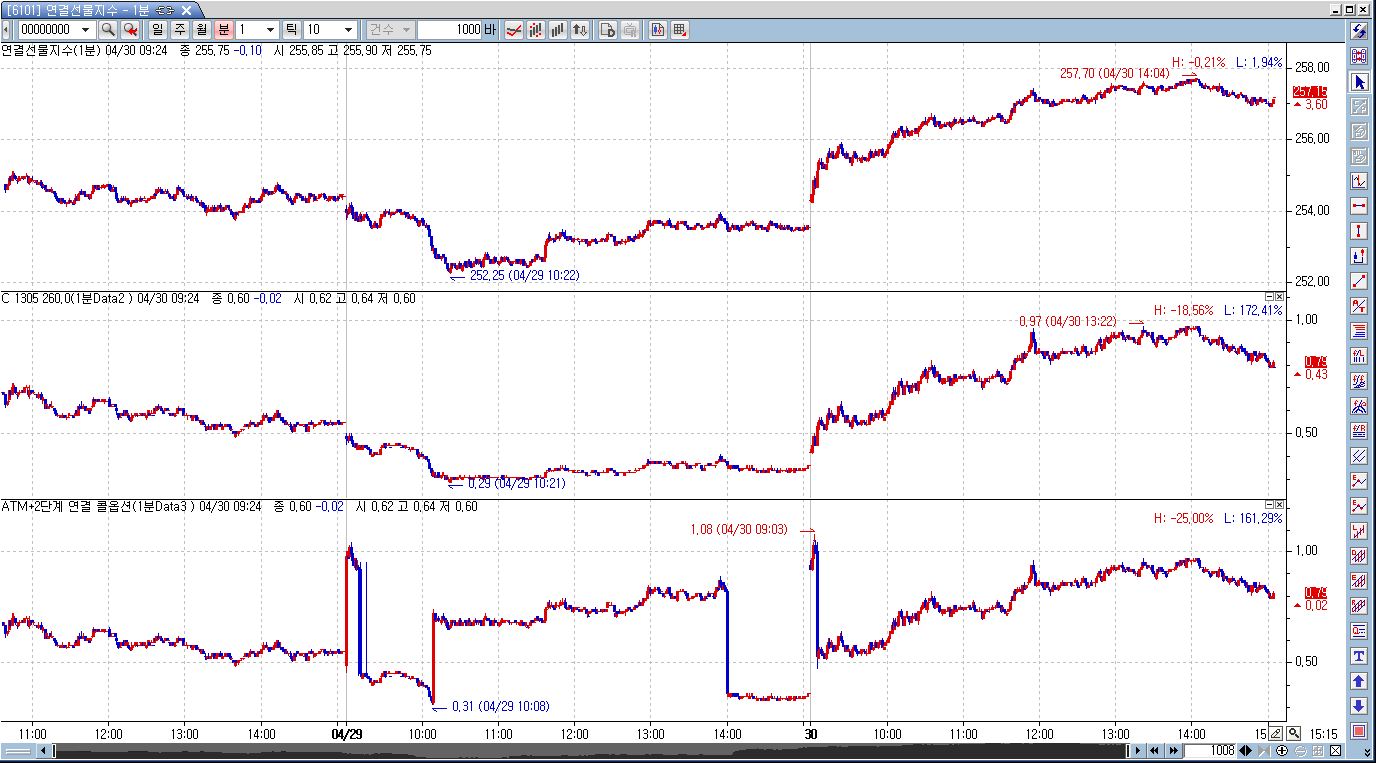This screenshot has width=1376, height=763.
Task: Close the 연결선물지수 chart tab
Action: (185, 10)
